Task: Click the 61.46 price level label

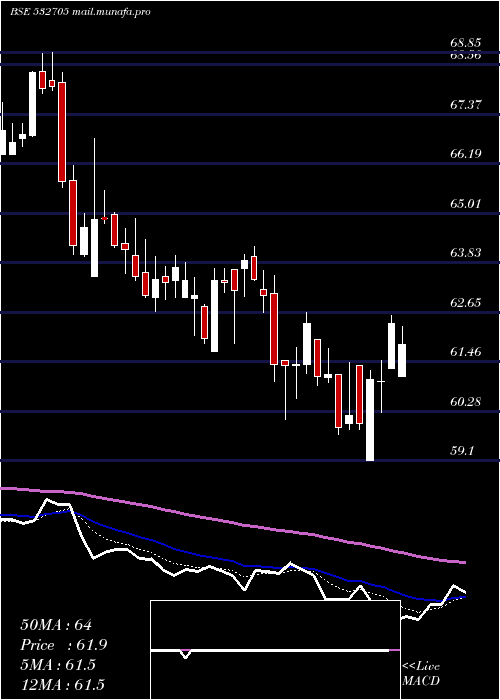Action: pyautogui.click(x=466, y=352)
